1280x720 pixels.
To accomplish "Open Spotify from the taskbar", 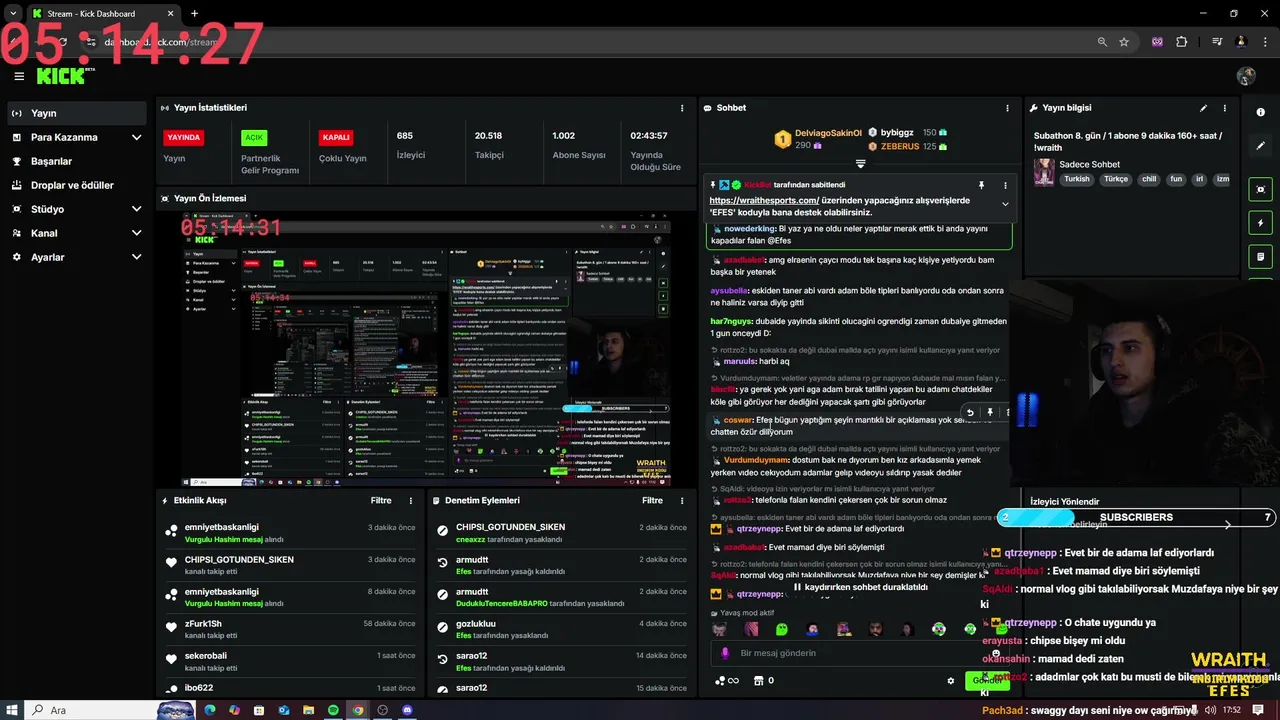I will (333, 710).
